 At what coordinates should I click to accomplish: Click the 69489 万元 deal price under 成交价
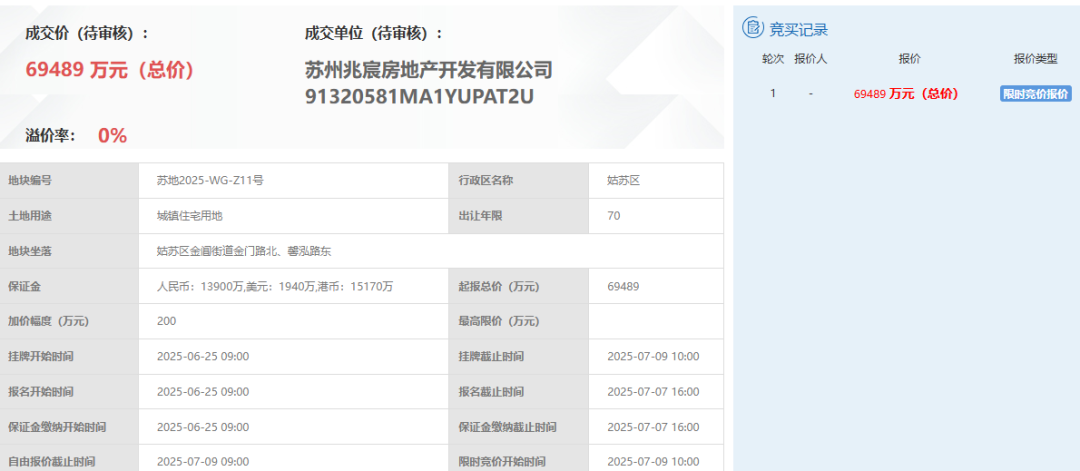click(110, 70)
